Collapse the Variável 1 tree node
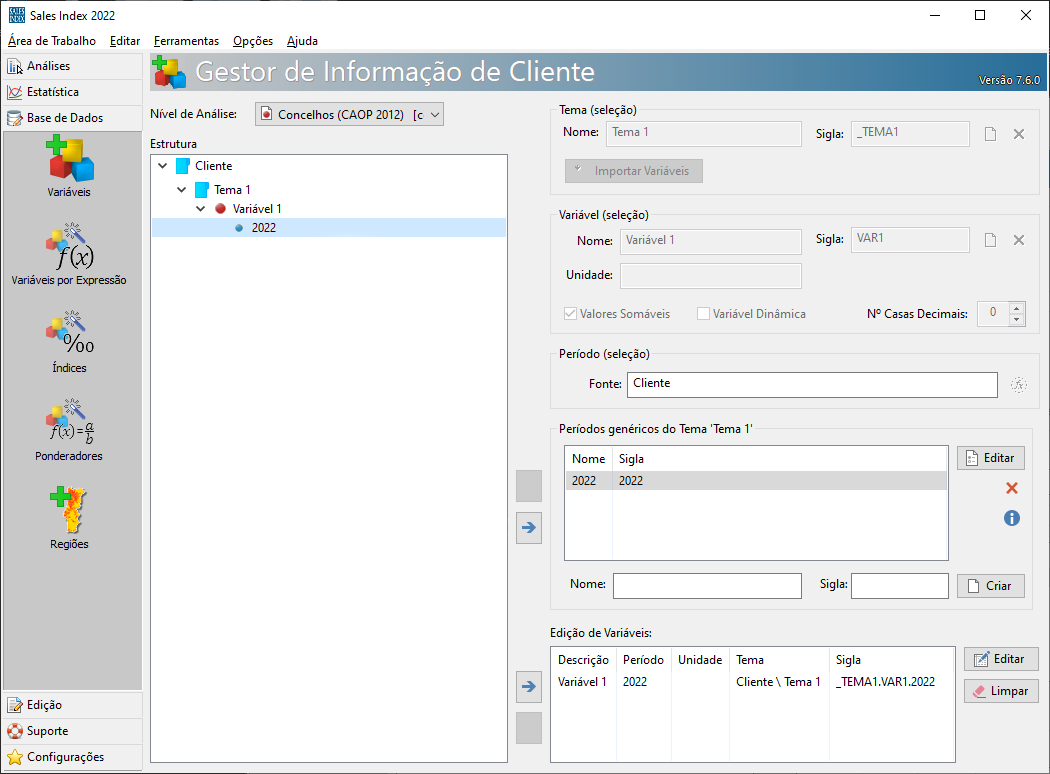1050x774 pixels. [x=200, y=208]
